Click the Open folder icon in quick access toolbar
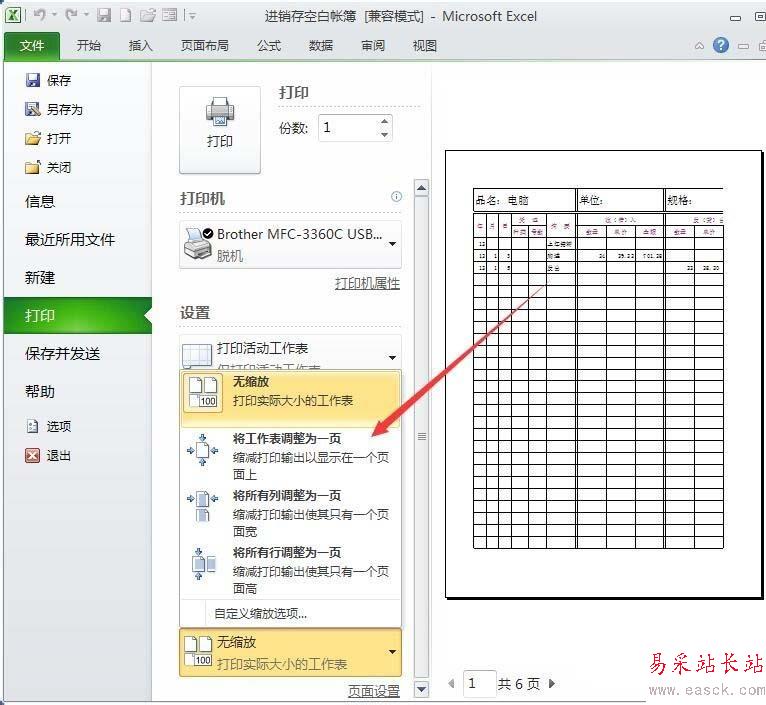Screen dimensions: 766x705 148,16
